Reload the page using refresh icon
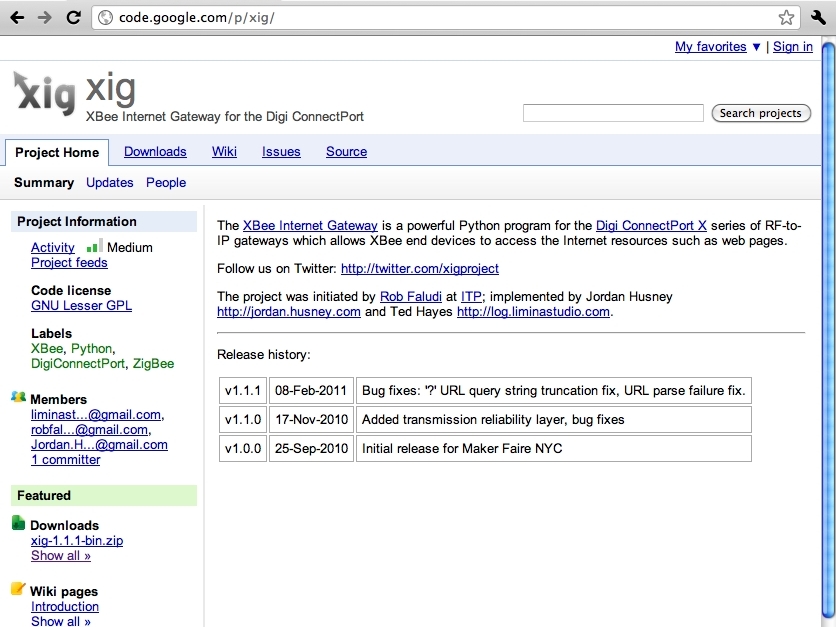This screenshot has width=836, height=627. click(x=73, y=18)
